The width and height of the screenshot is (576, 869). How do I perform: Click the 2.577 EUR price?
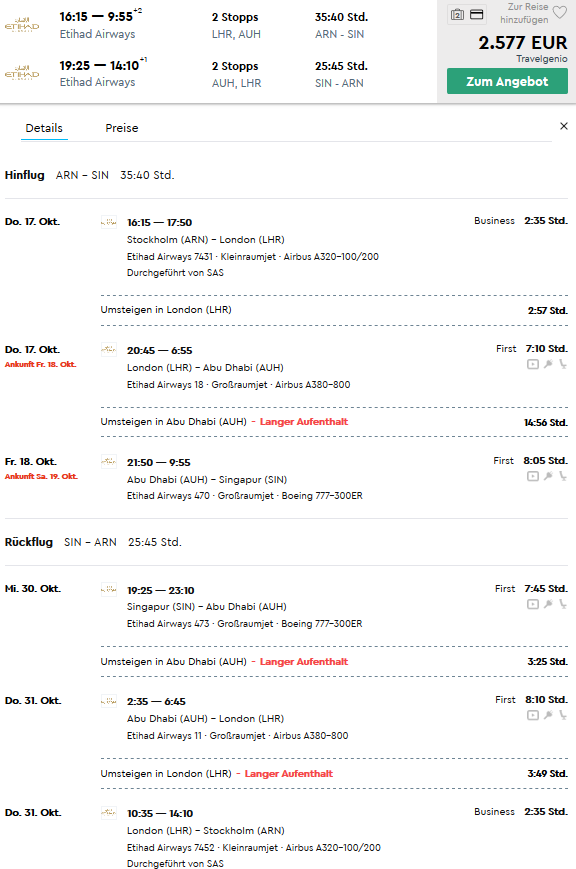click(x=523, y=43)
